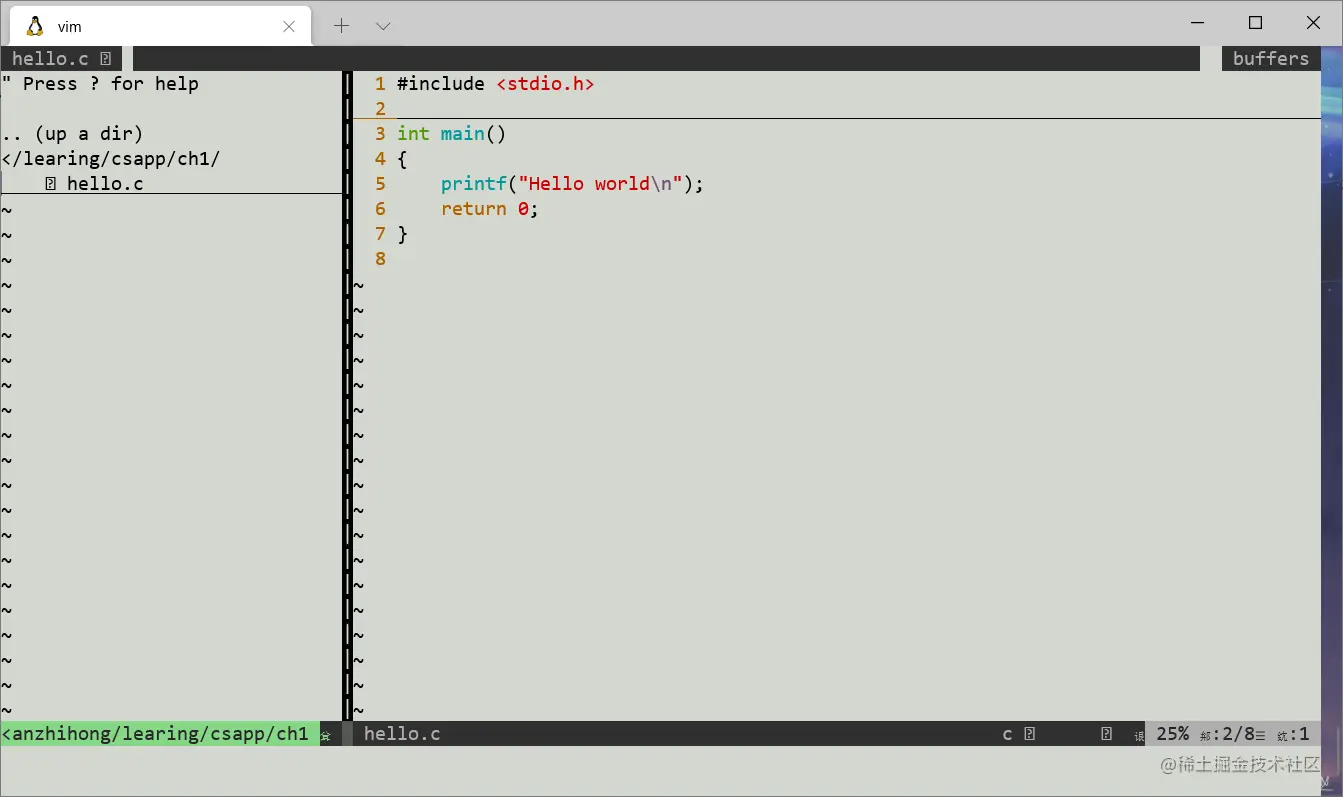Close the terminal window
The width and height of the screenshot is (1343, 797).
1314,23
